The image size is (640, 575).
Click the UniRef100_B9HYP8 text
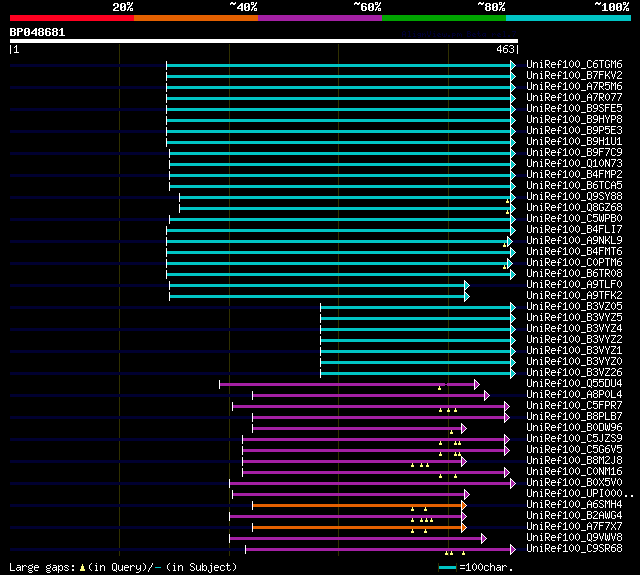(x=574, y=120)
